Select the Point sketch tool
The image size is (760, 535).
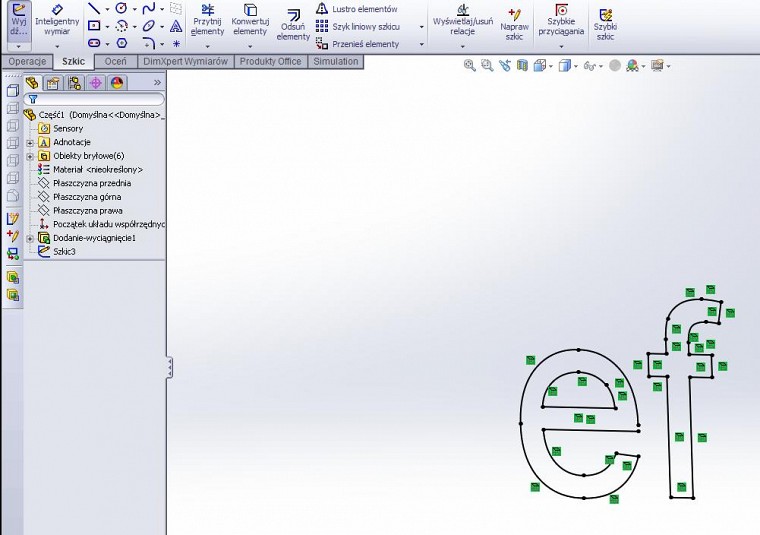coord(176,44)
